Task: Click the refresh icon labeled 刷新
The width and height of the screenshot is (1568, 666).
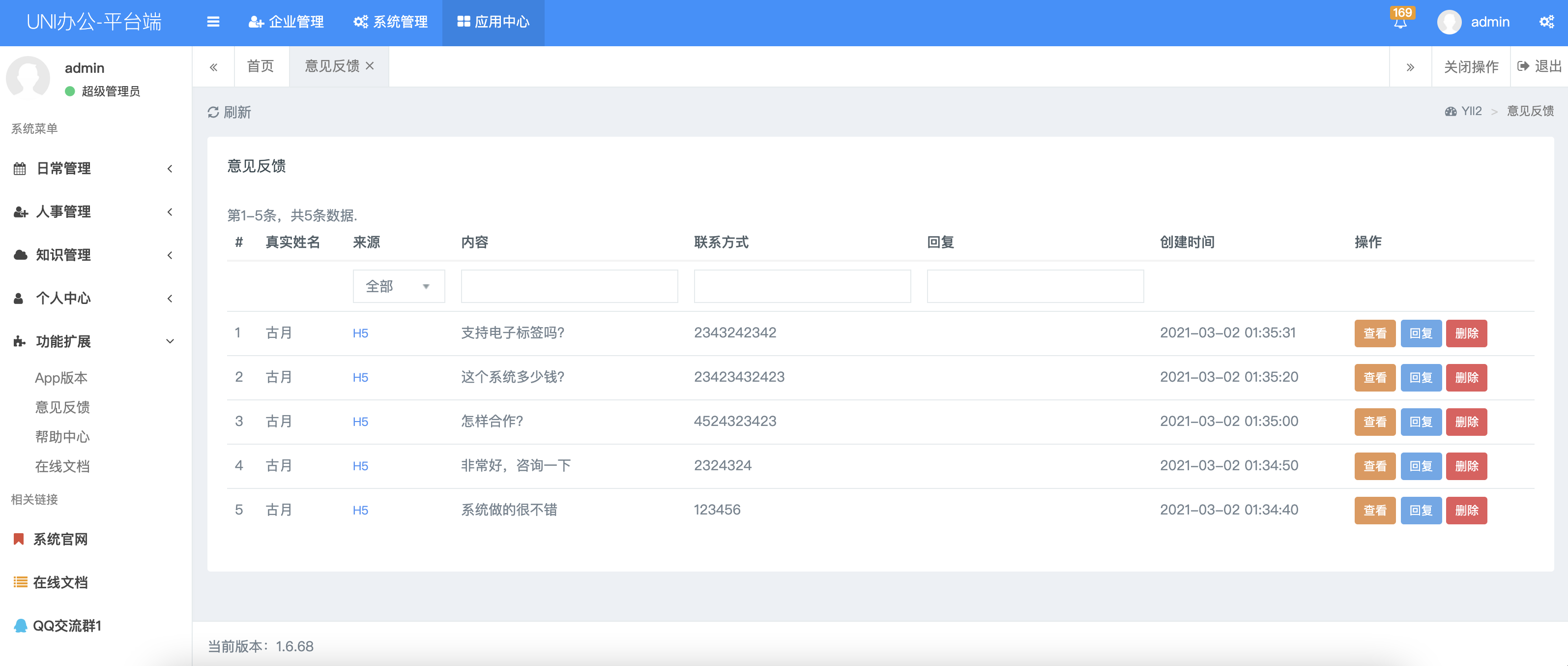Action: coord(214,112)
